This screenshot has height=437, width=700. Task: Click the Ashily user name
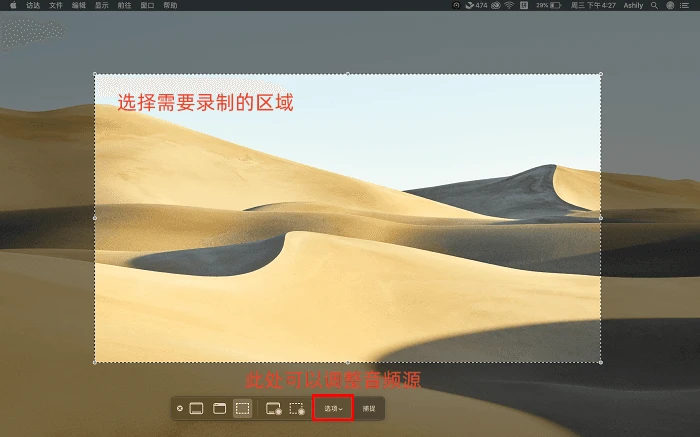tap(633, 5)
